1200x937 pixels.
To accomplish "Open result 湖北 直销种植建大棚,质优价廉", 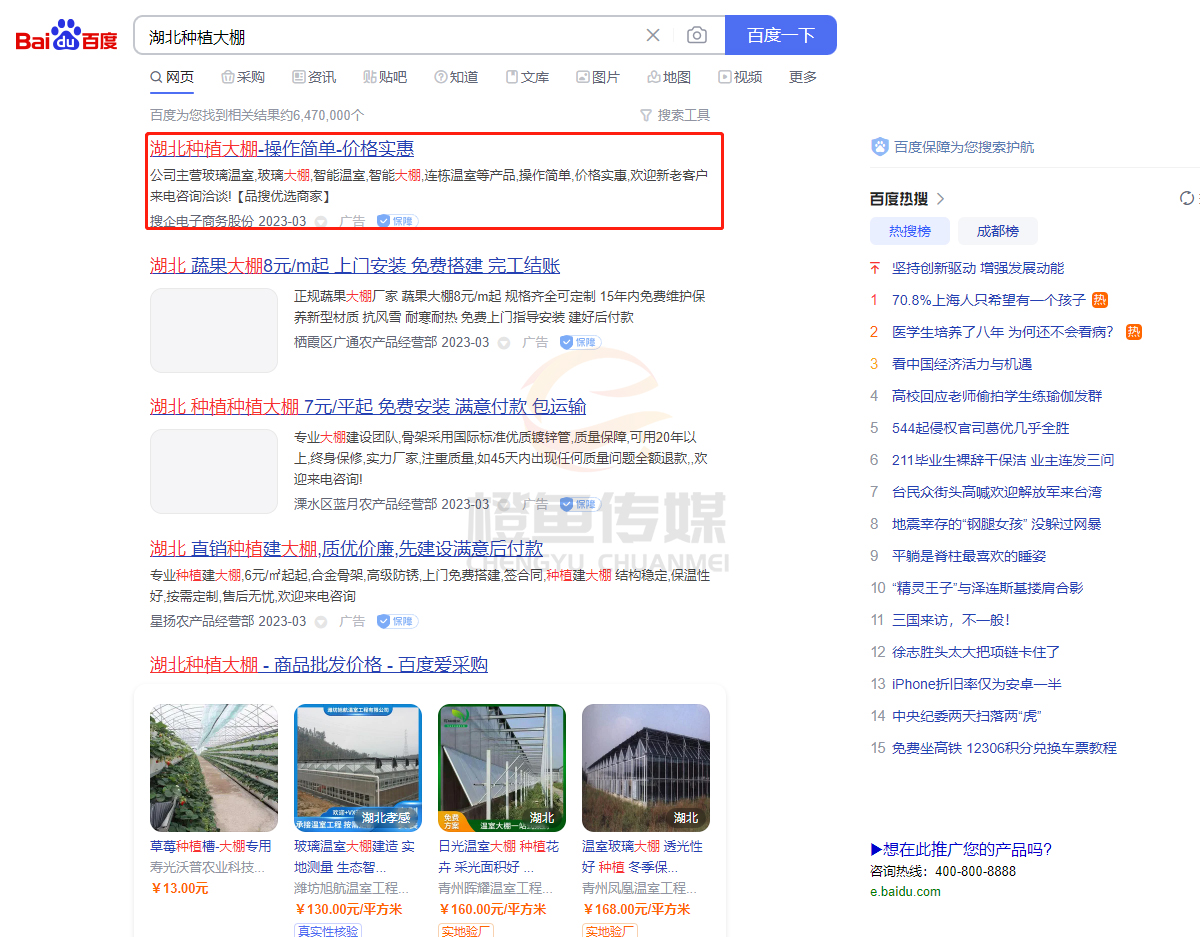I will (346, 548).
